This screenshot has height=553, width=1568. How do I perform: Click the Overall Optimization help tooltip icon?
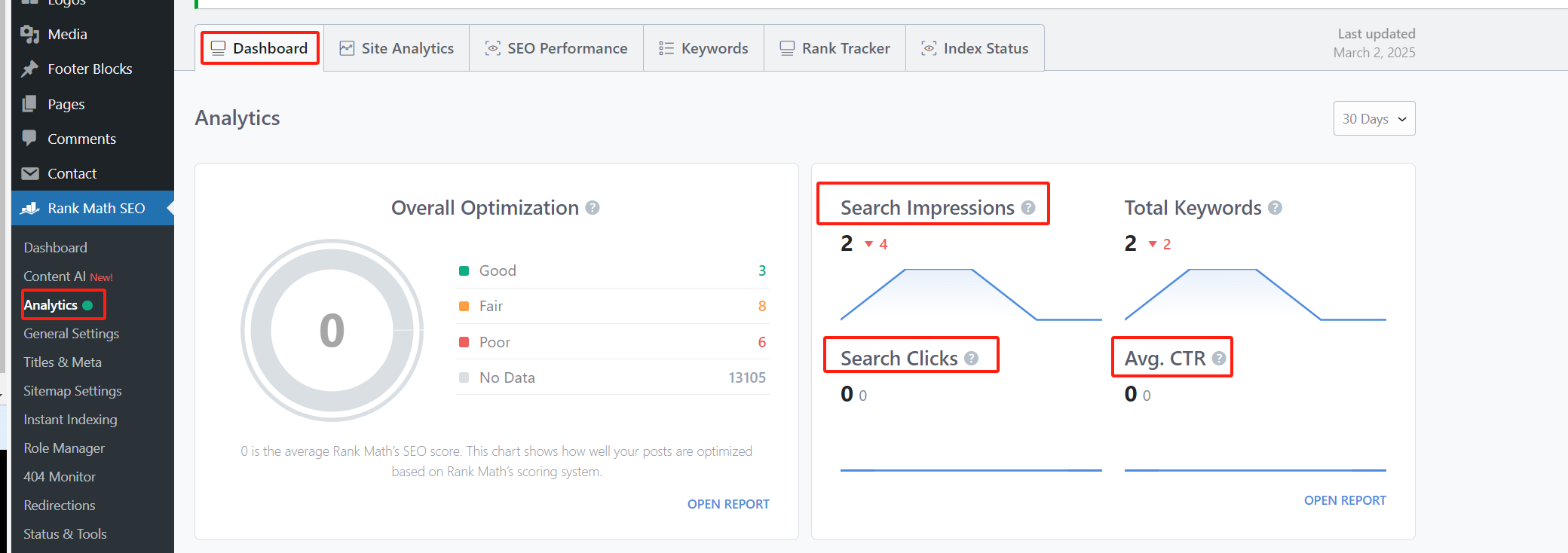coord(593,208)
